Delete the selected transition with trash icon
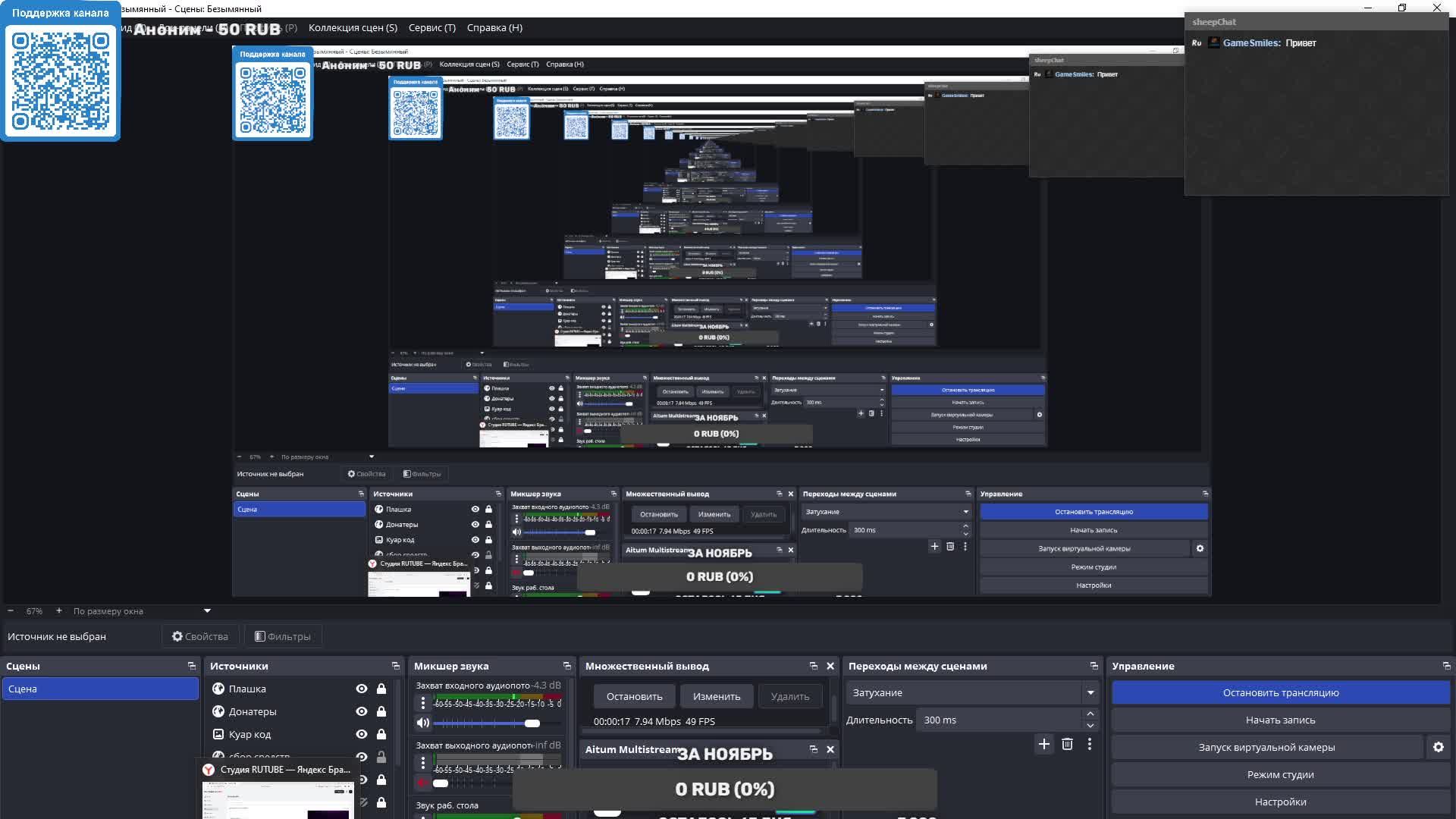The height and width of the screenshot is (819, 1456). [1067, 744]
